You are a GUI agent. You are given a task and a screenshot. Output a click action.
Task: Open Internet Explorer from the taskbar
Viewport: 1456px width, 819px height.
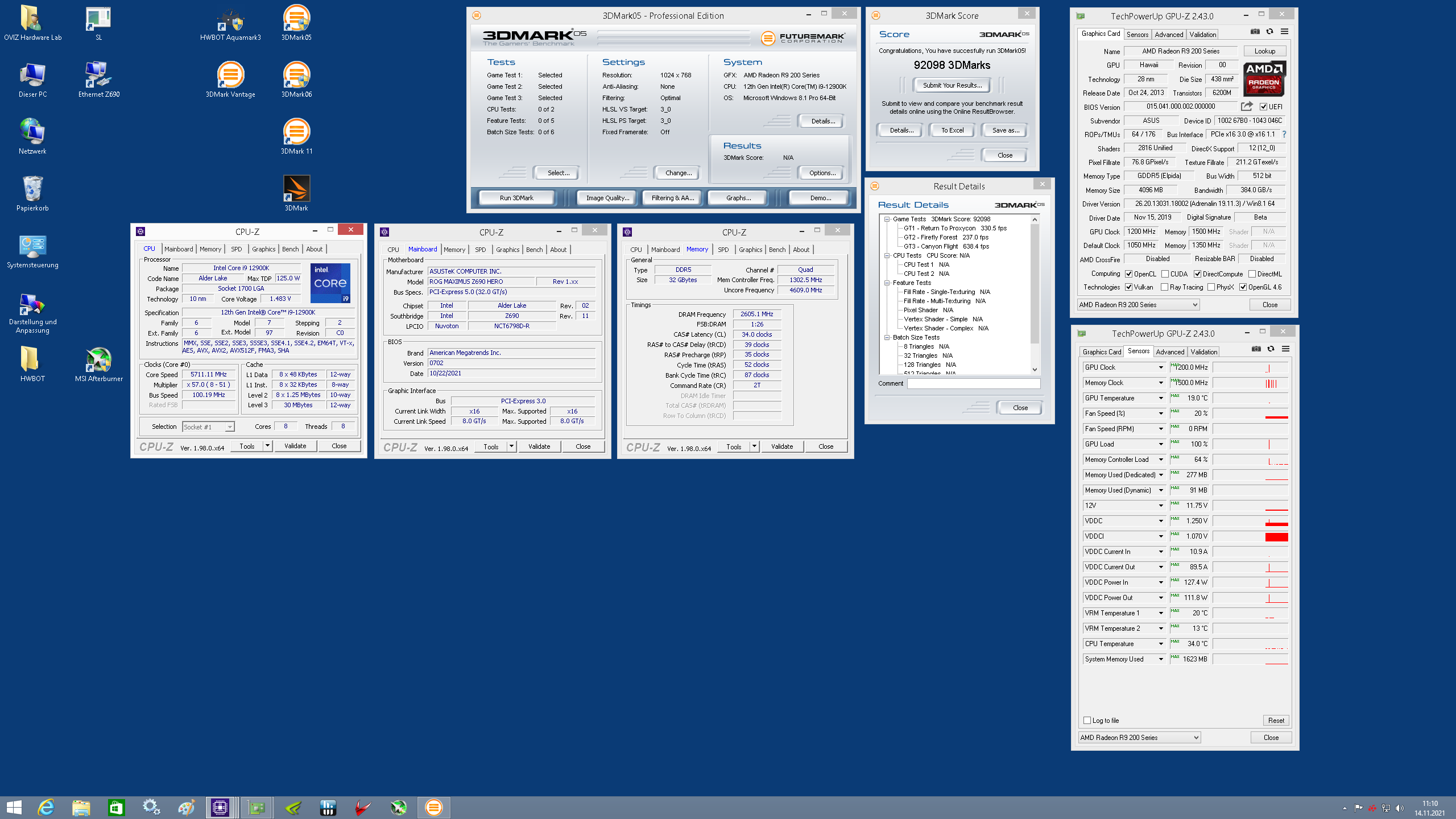click(46, 807)
